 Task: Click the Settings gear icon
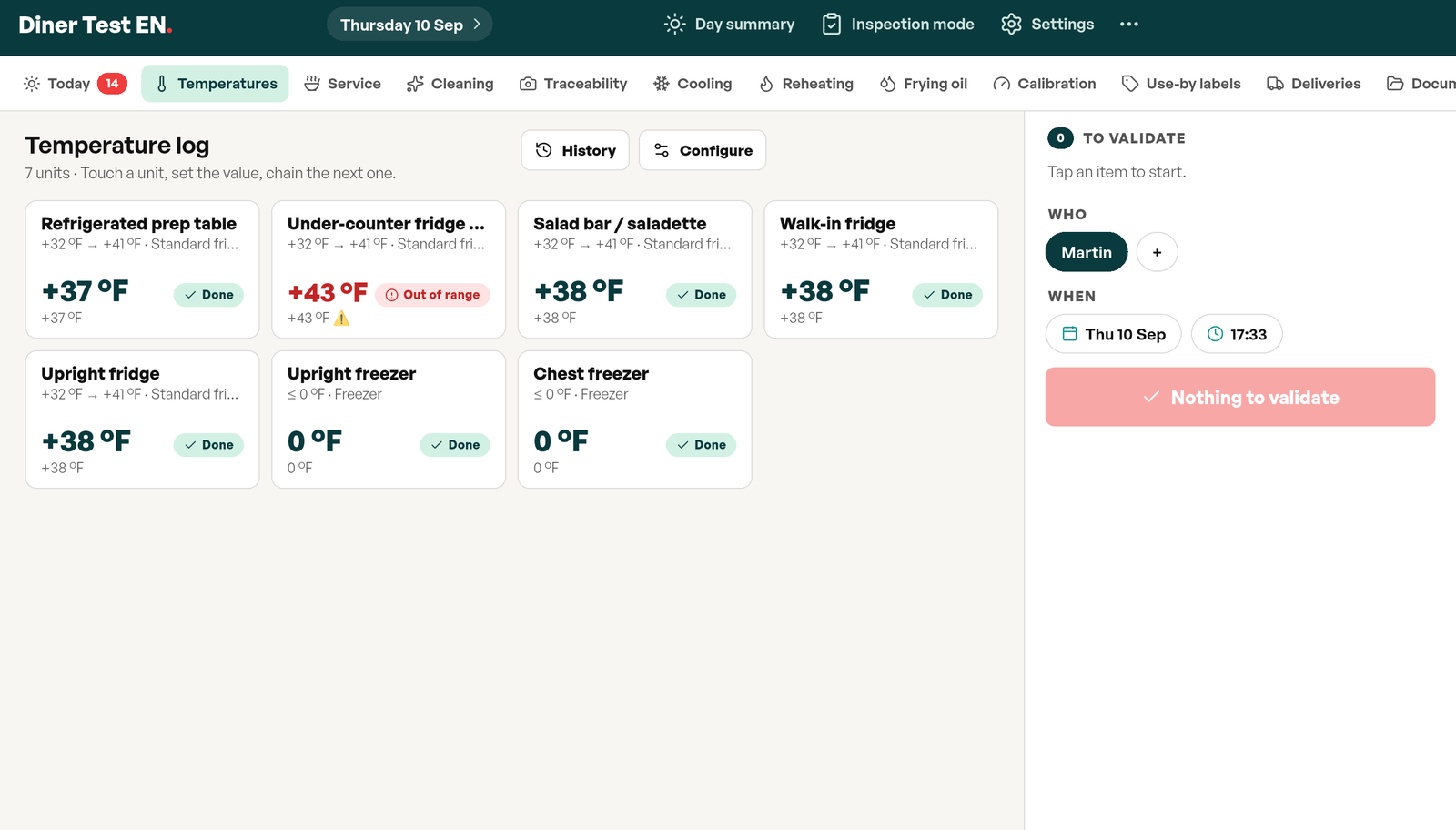[1011, 25]
